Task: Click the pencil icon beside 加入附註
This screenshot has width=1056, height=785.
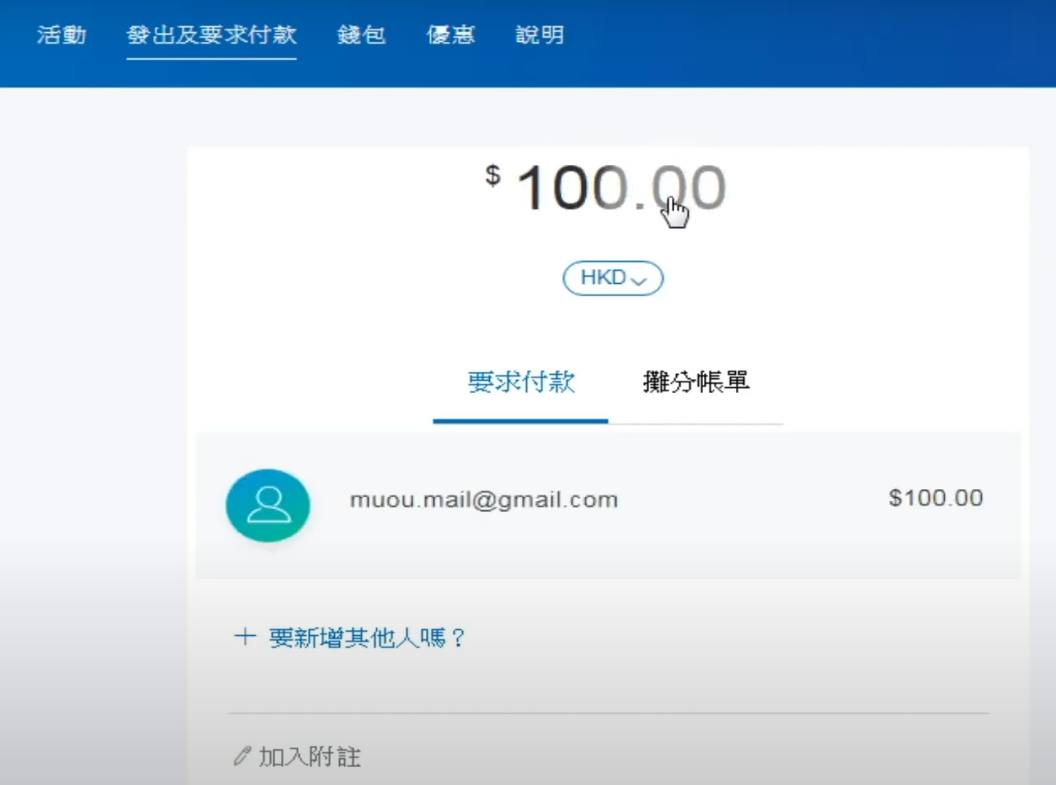Action: pyautogui.click(x=241, y=757)
